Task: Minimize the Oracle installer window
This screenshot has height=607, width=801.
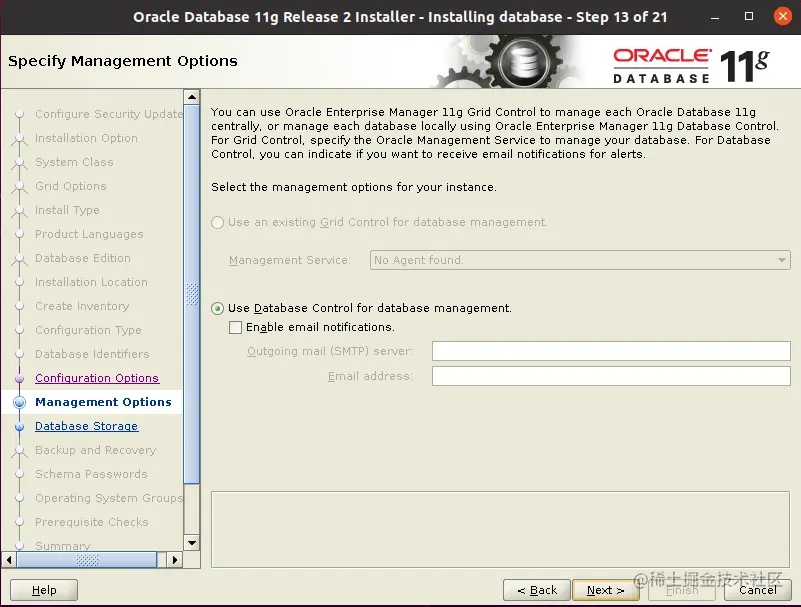Action: pyautogui.click(x=715, y=17)
